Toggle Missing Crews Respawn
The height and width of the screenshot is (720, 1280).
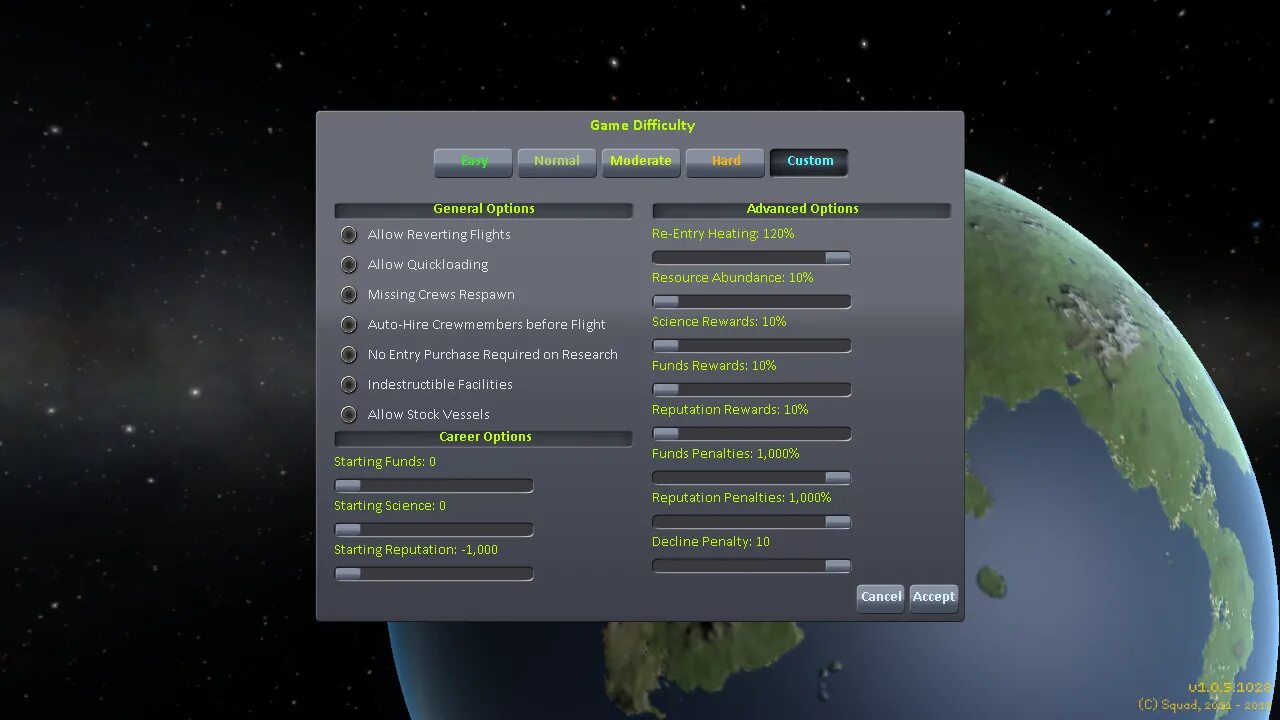348,295
